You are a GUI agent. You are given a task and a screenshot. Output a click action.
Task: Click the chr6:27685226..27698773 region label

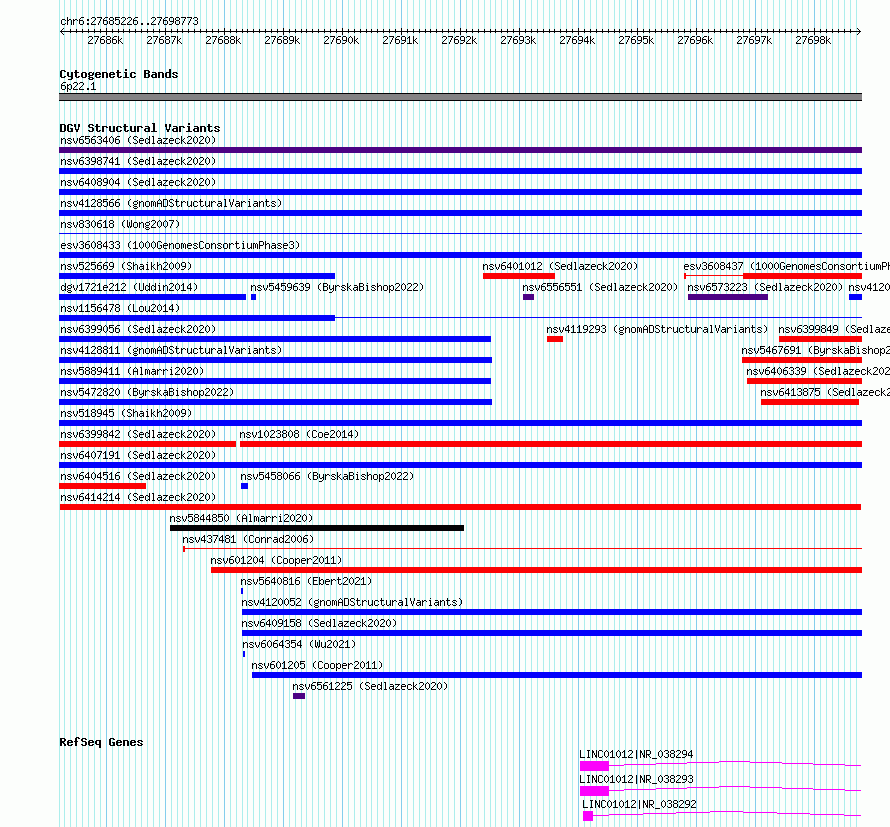pyautogui.click(x=129, y=21)
